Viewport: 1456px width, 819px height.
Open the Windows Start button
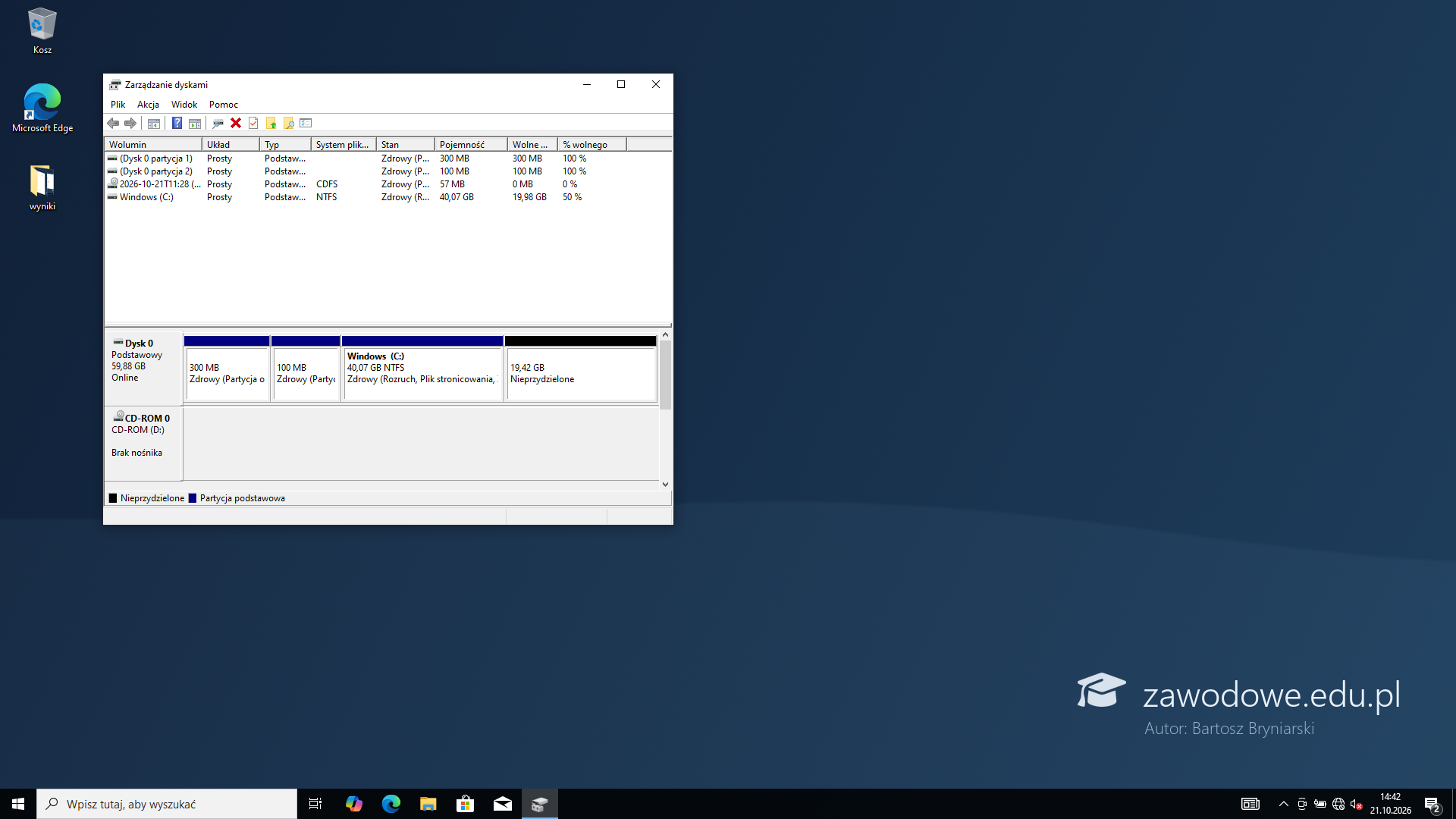pos(18,804)
